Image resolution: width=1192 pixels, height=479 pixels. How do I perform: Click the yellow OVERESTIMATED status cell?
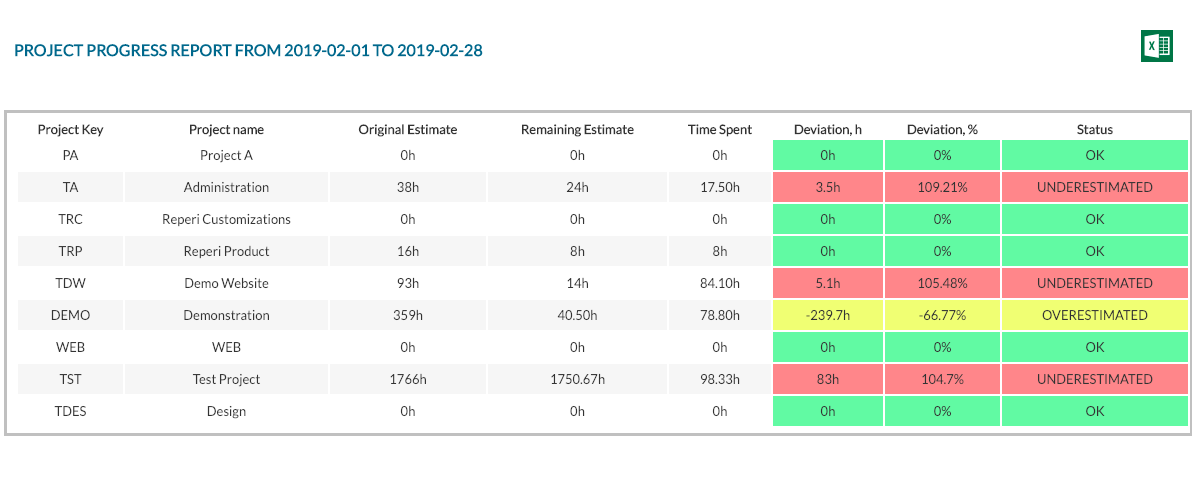[x=1094, y=315]
